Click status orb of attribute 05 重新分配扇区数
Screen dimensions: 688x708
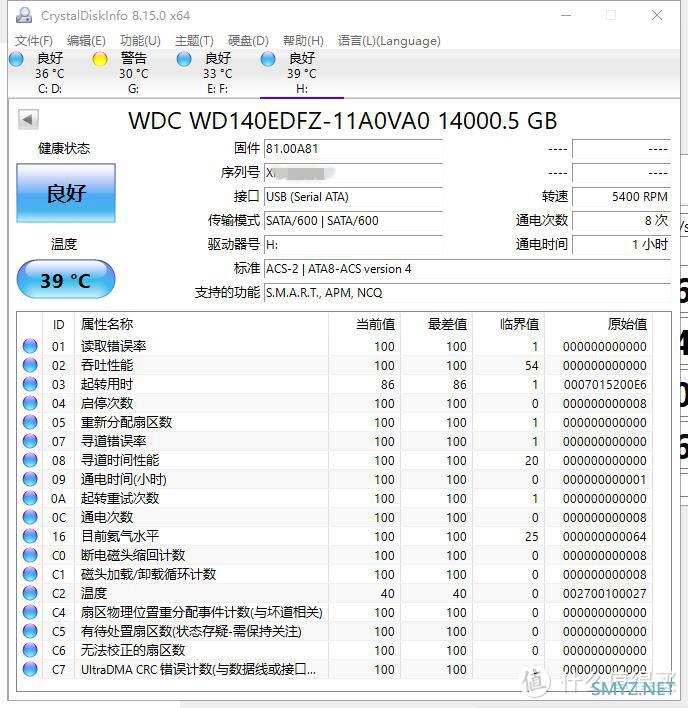(x=30, y=422)
